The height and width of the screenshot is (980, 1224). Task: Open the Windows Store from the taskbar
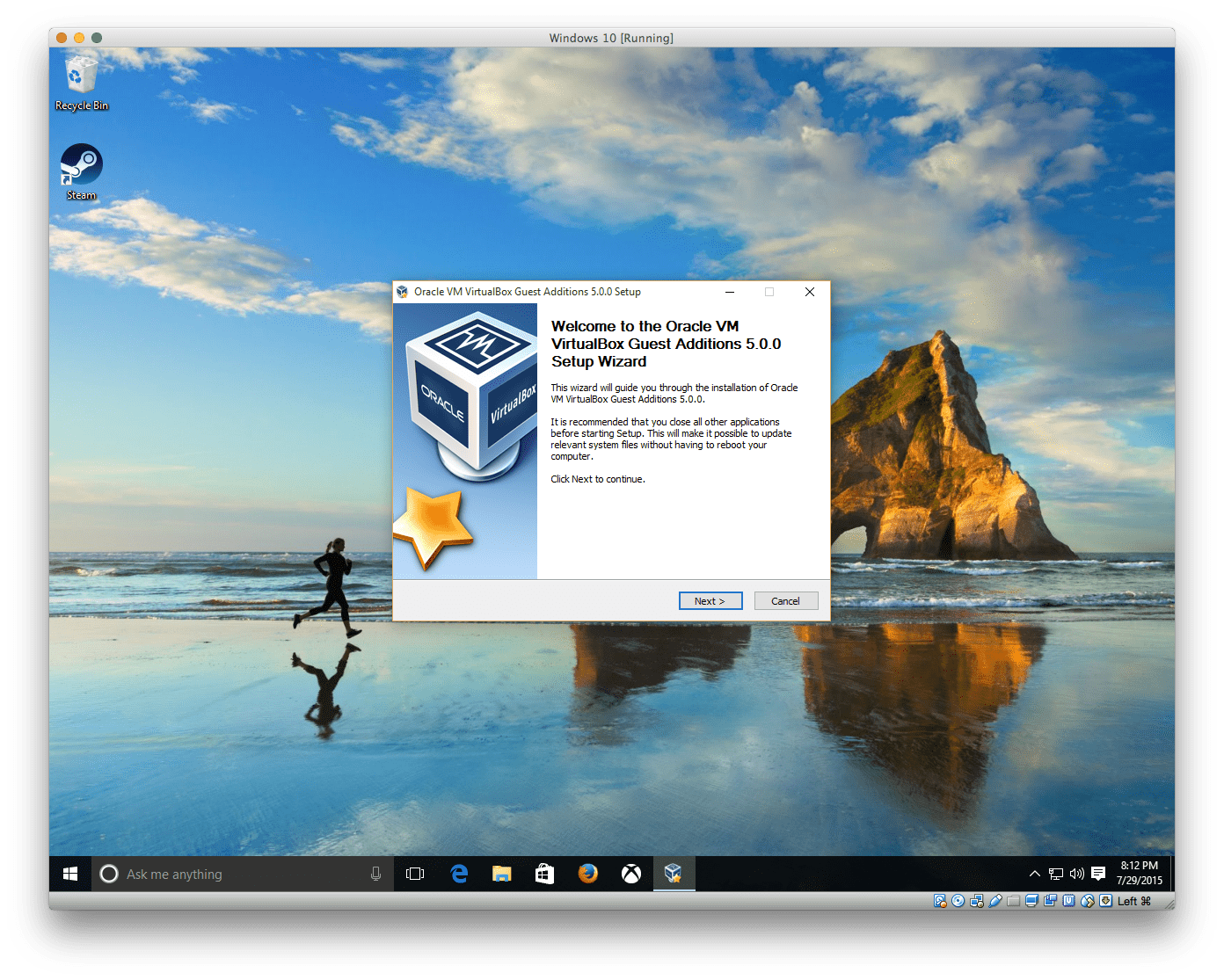544,873
